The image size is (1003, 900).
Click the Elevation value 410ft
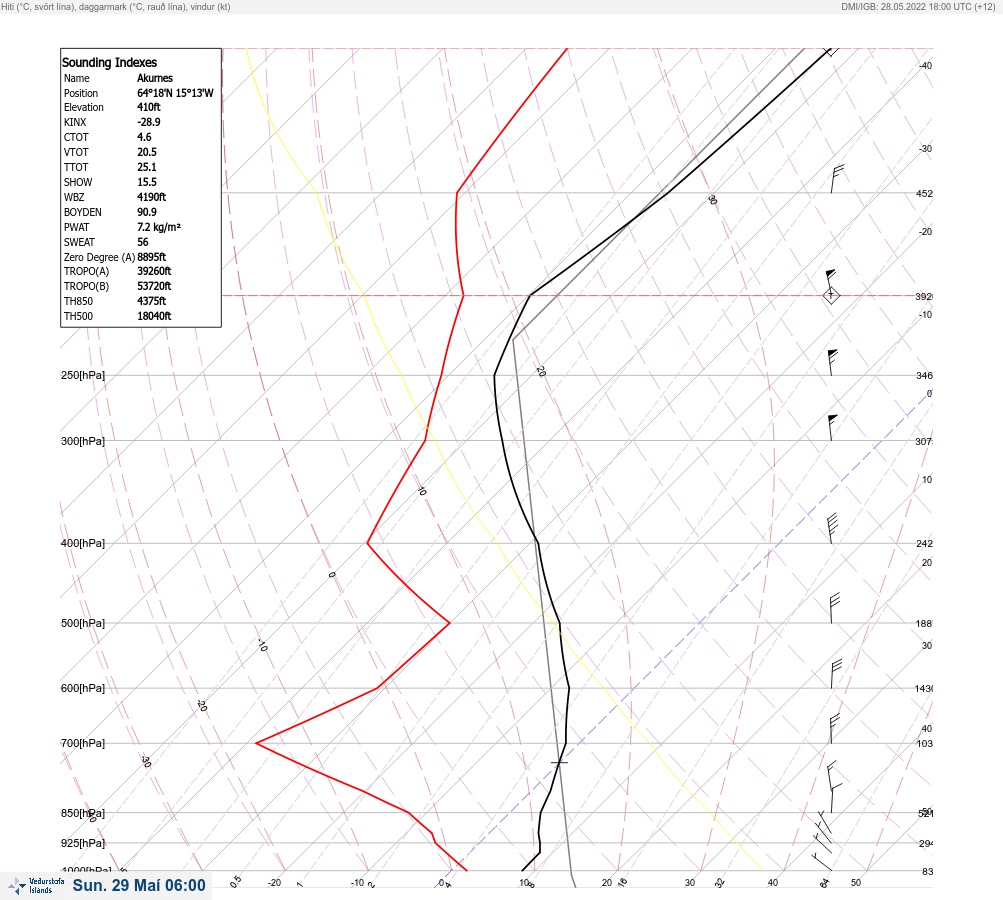pos(148,107)
